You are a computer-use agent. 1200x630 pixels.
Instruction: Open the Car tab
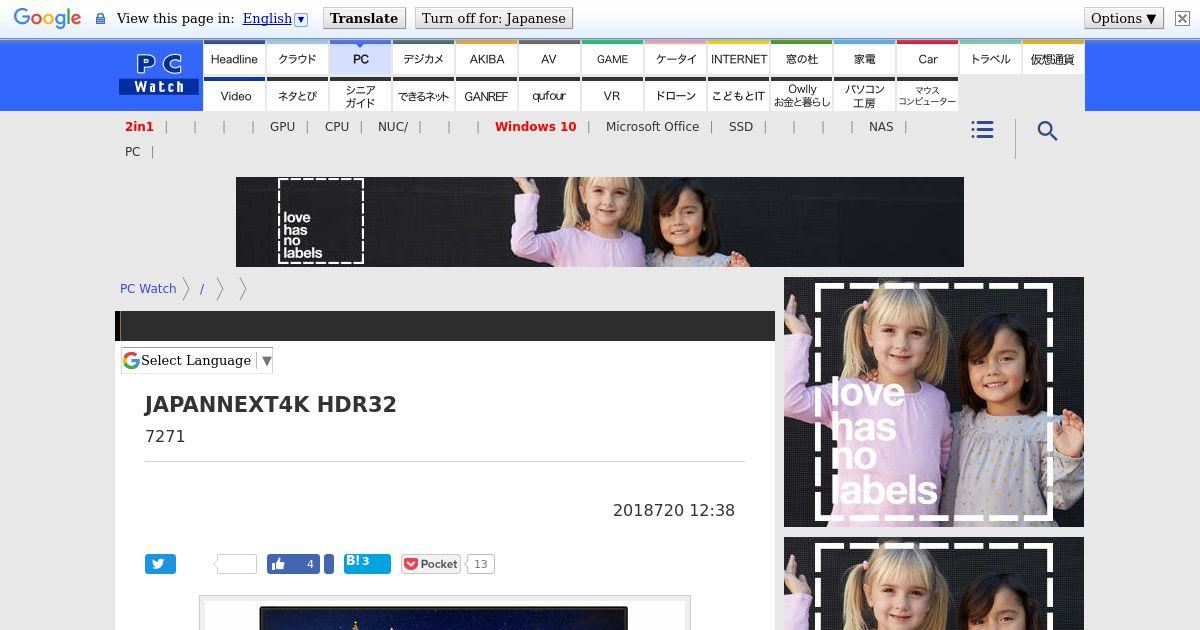(x=927, y=58)
